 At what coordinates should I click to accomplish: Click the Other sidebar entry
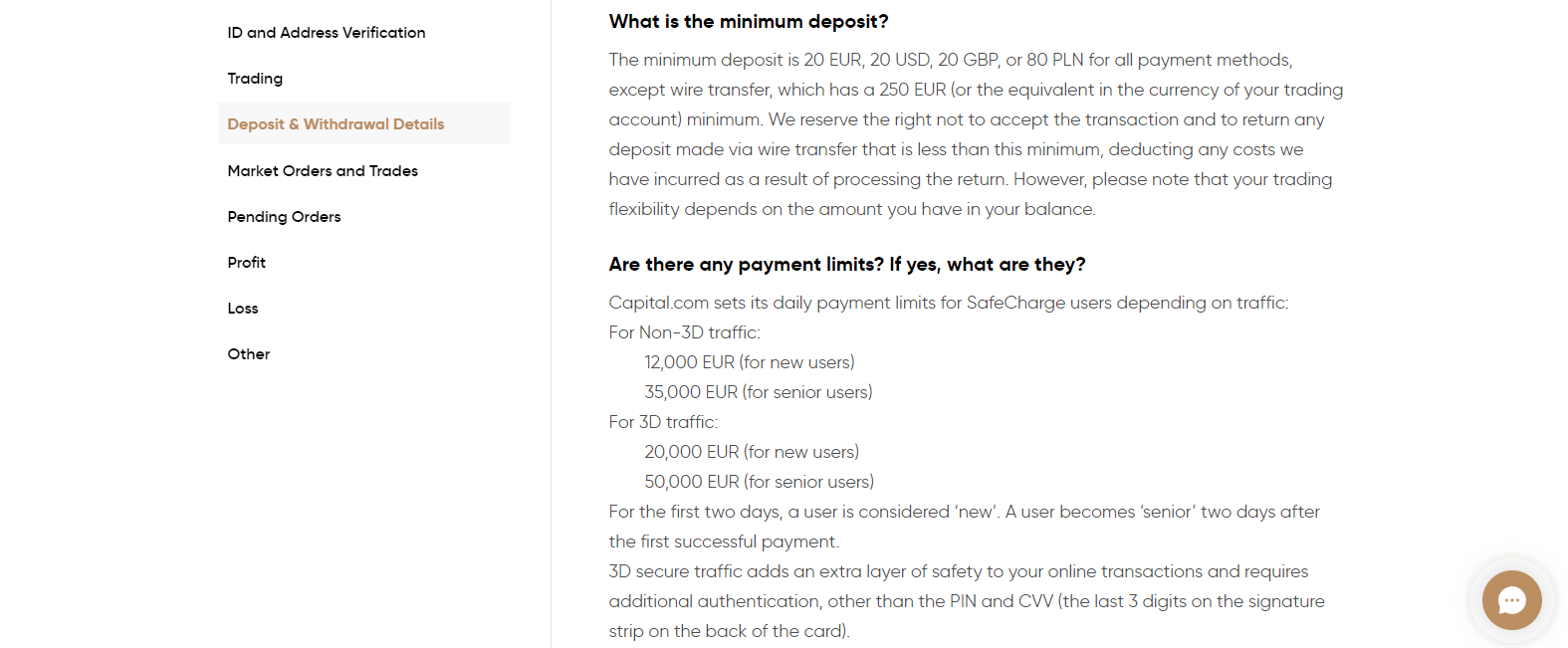(x=248, y=353)
